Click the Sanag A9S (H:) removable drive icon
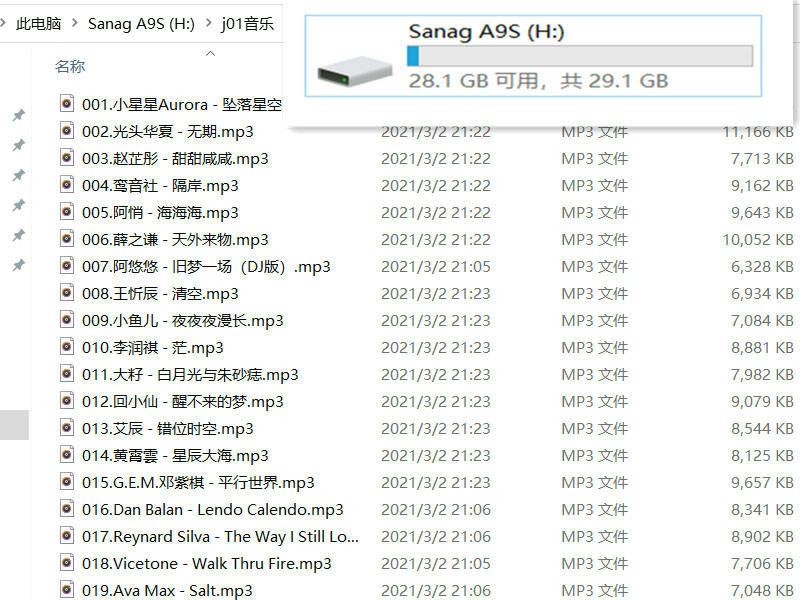The width and height of the screenshot is (800, 600). tap(355, 71)
